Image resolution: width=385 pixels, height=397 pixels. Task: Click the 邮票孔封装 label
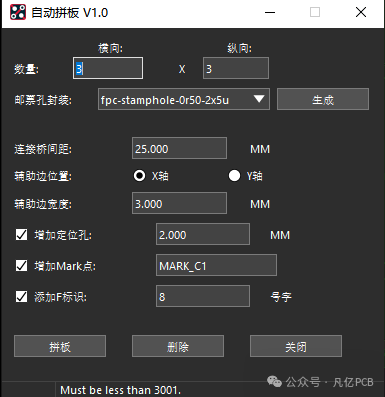[x=43, y=100]
